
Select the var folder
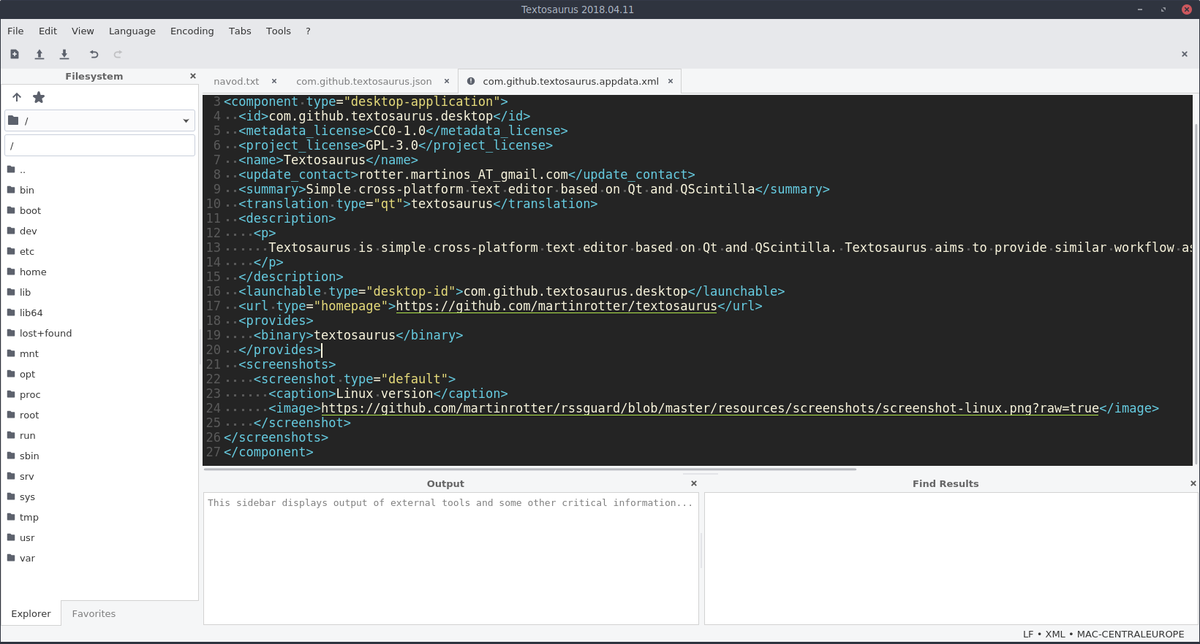[x=99, y=558]
